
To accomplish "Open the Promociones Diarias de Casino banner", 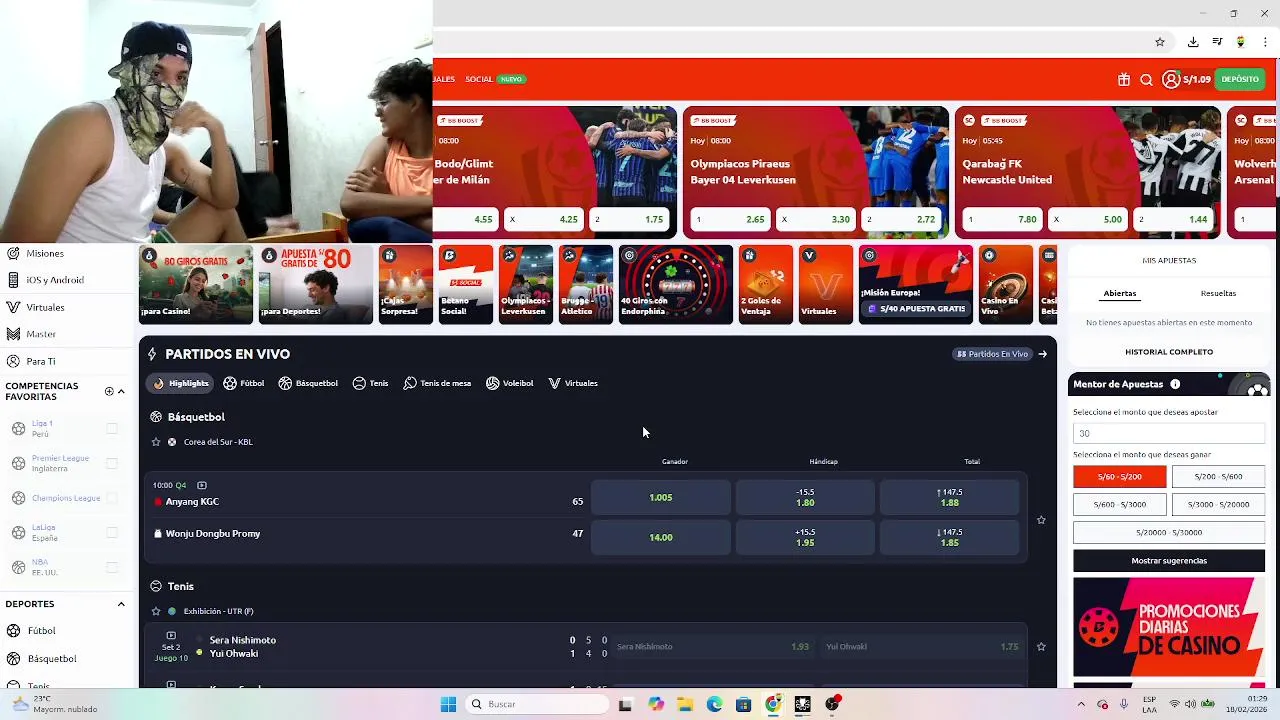I will pyautogui.click(x=1169, y=627).
